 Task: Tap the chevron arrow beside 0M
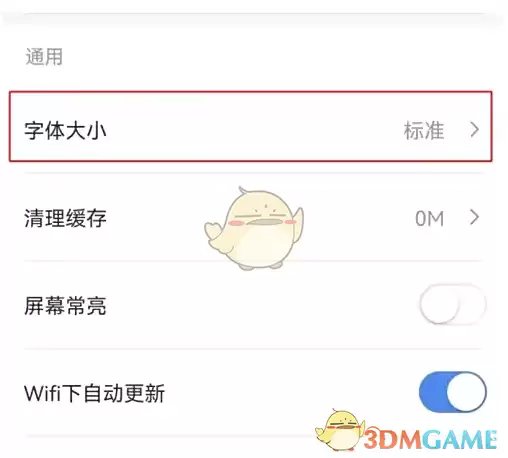(475, 218)
